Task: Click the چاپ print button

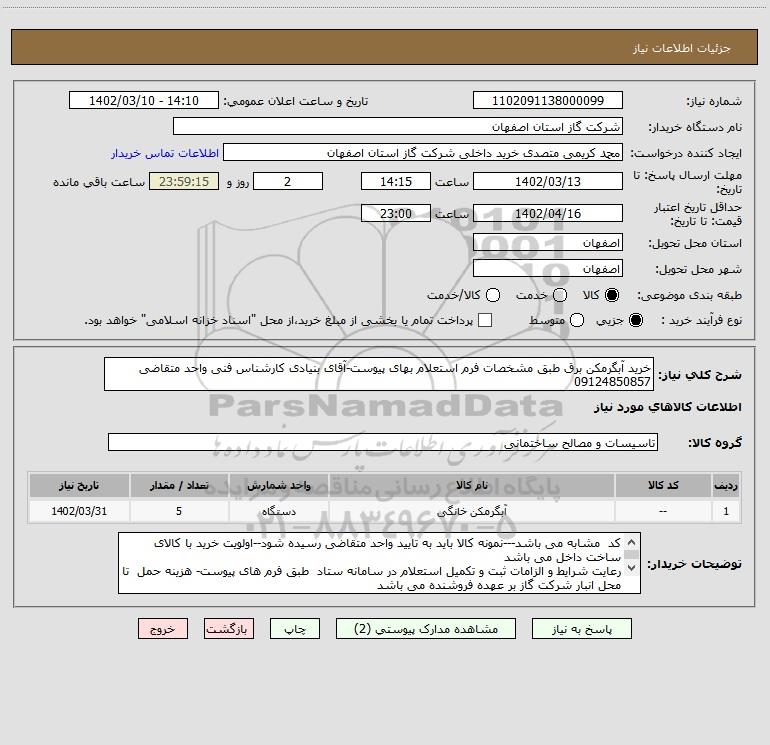Action: pyautogui.click(x=295, y=629)
